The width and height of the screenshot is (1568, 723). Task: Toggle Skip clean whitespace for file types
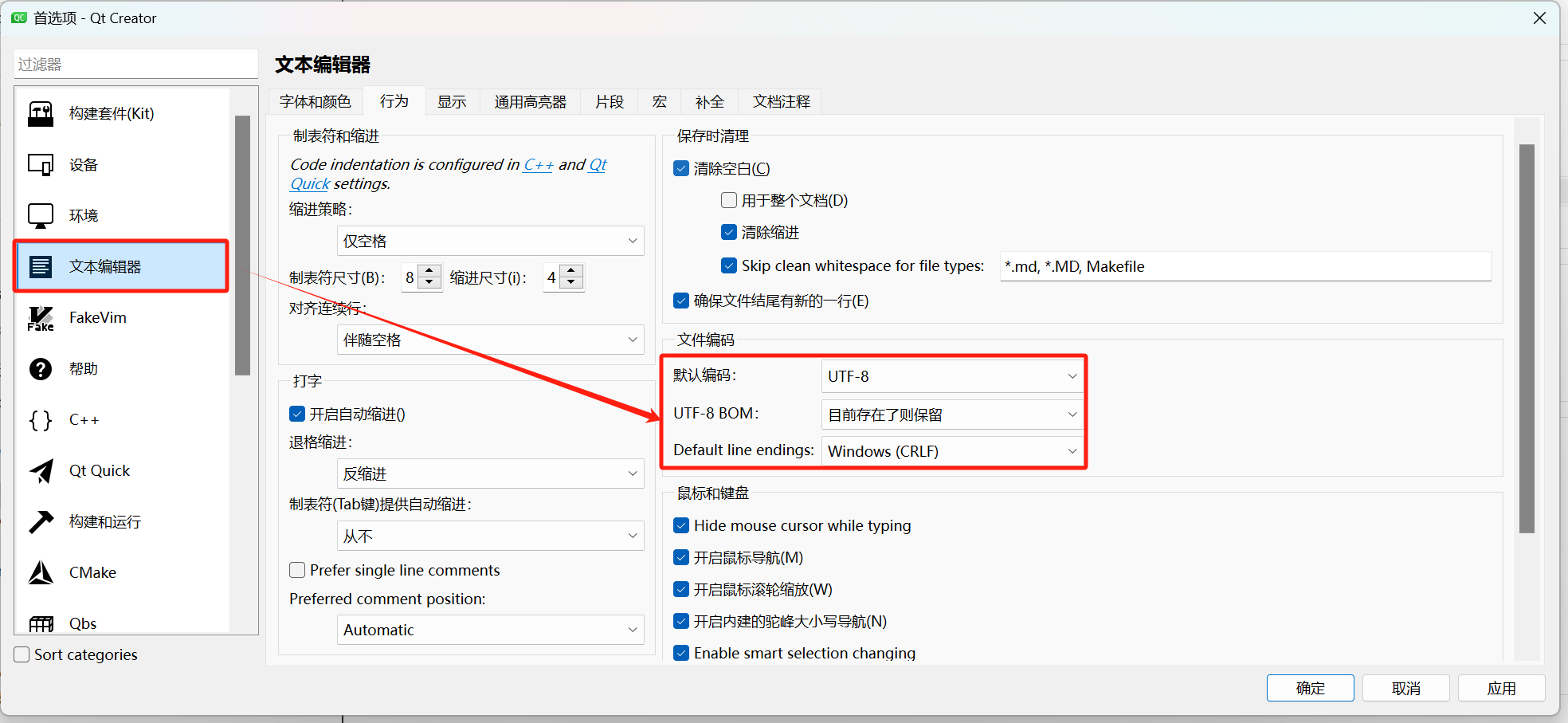(729, 265)
